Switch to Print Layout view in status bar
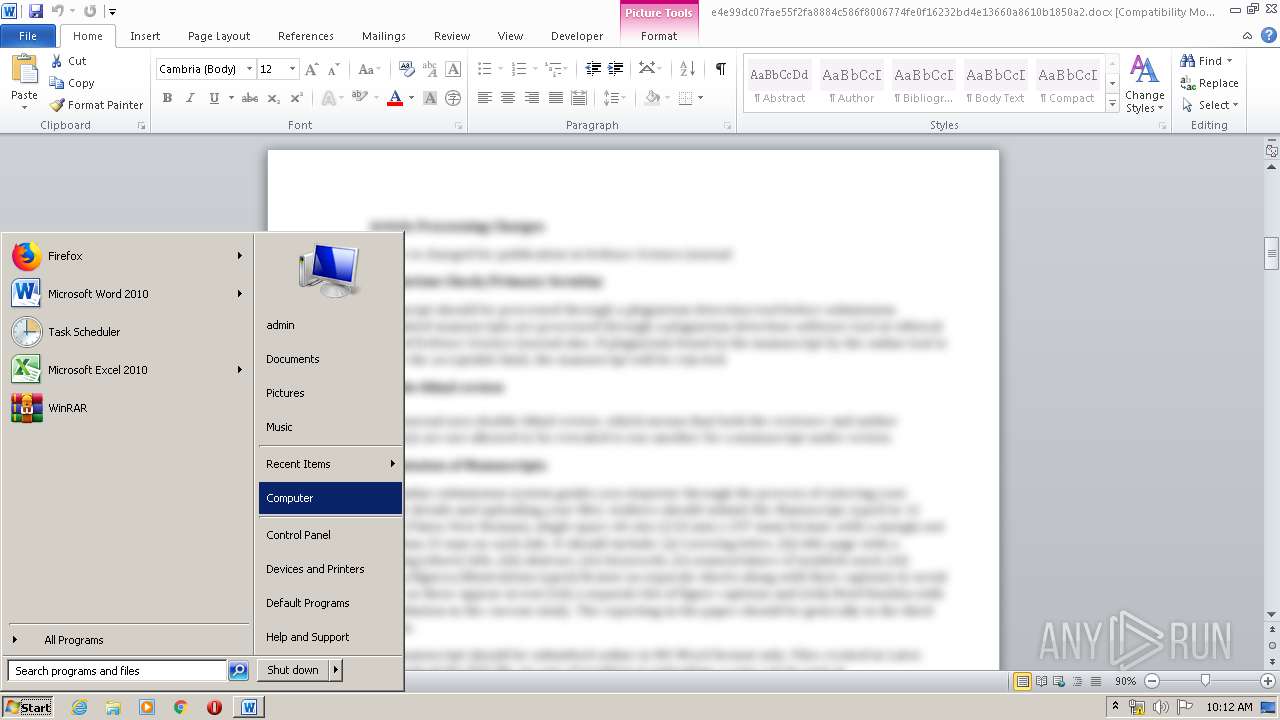 tap(1022, 681)
